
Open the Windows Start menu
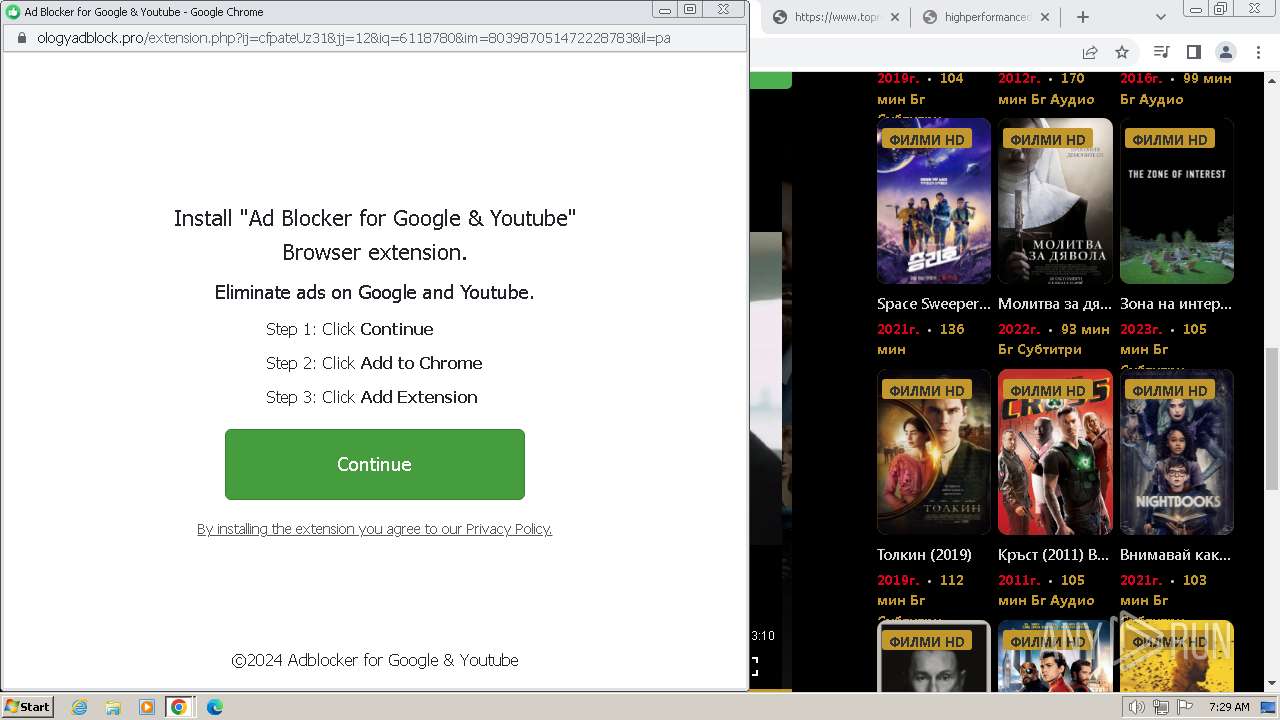pos(28,706)
